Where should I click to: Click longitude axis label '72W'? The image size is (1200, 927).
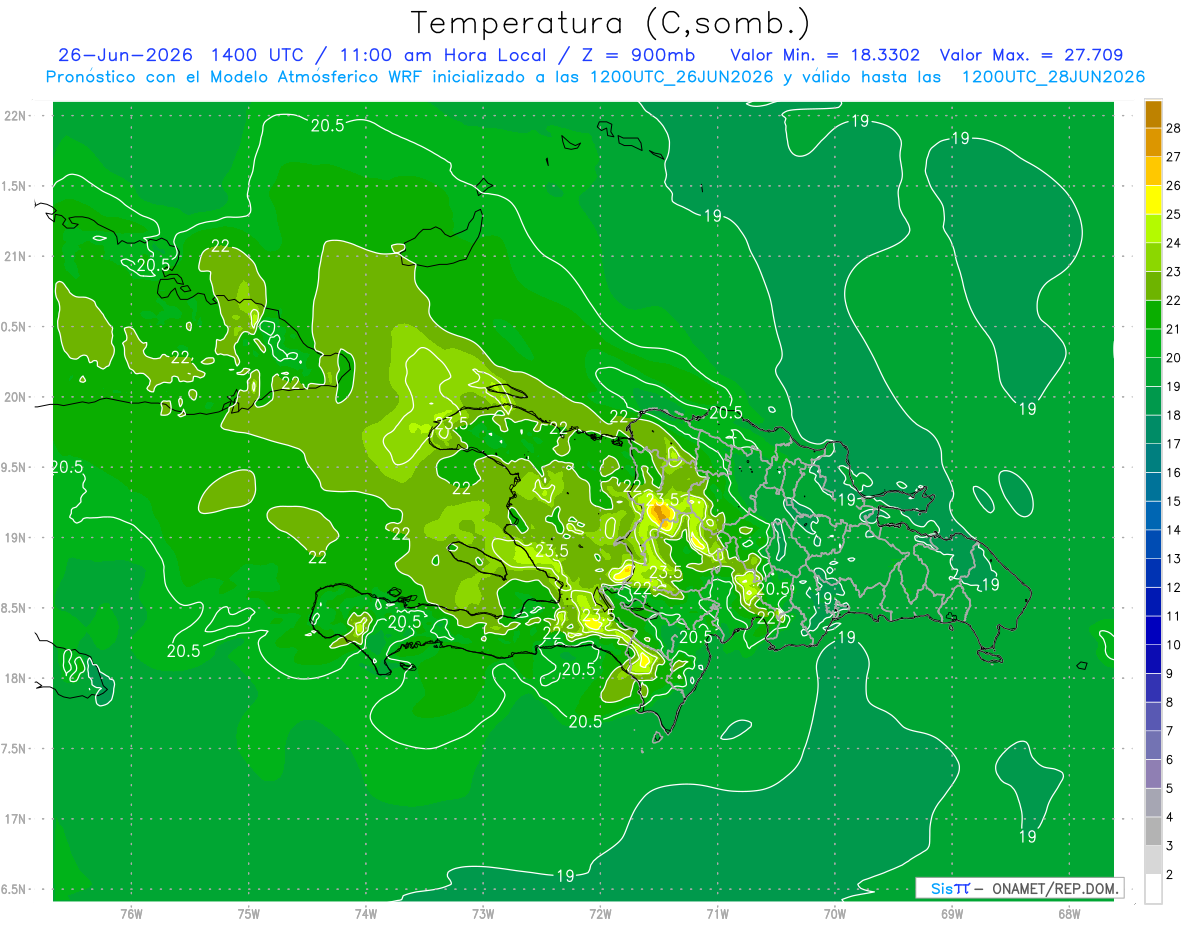pos(600,913)
